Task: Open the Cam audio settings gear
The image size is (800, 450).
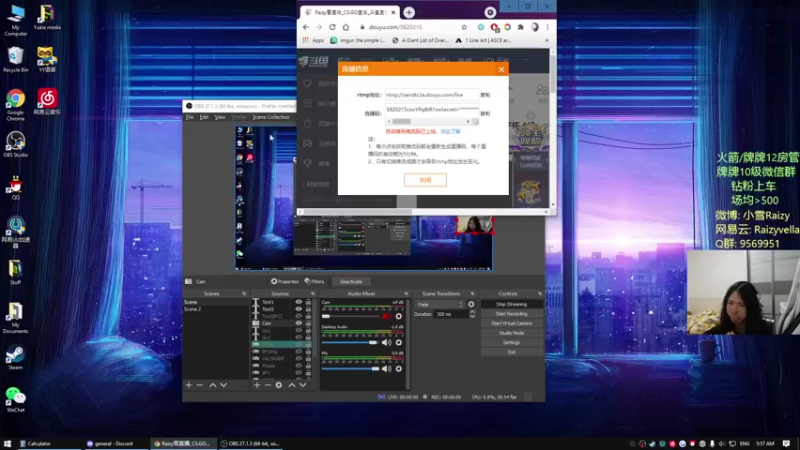Action: (x=398, y=316)
